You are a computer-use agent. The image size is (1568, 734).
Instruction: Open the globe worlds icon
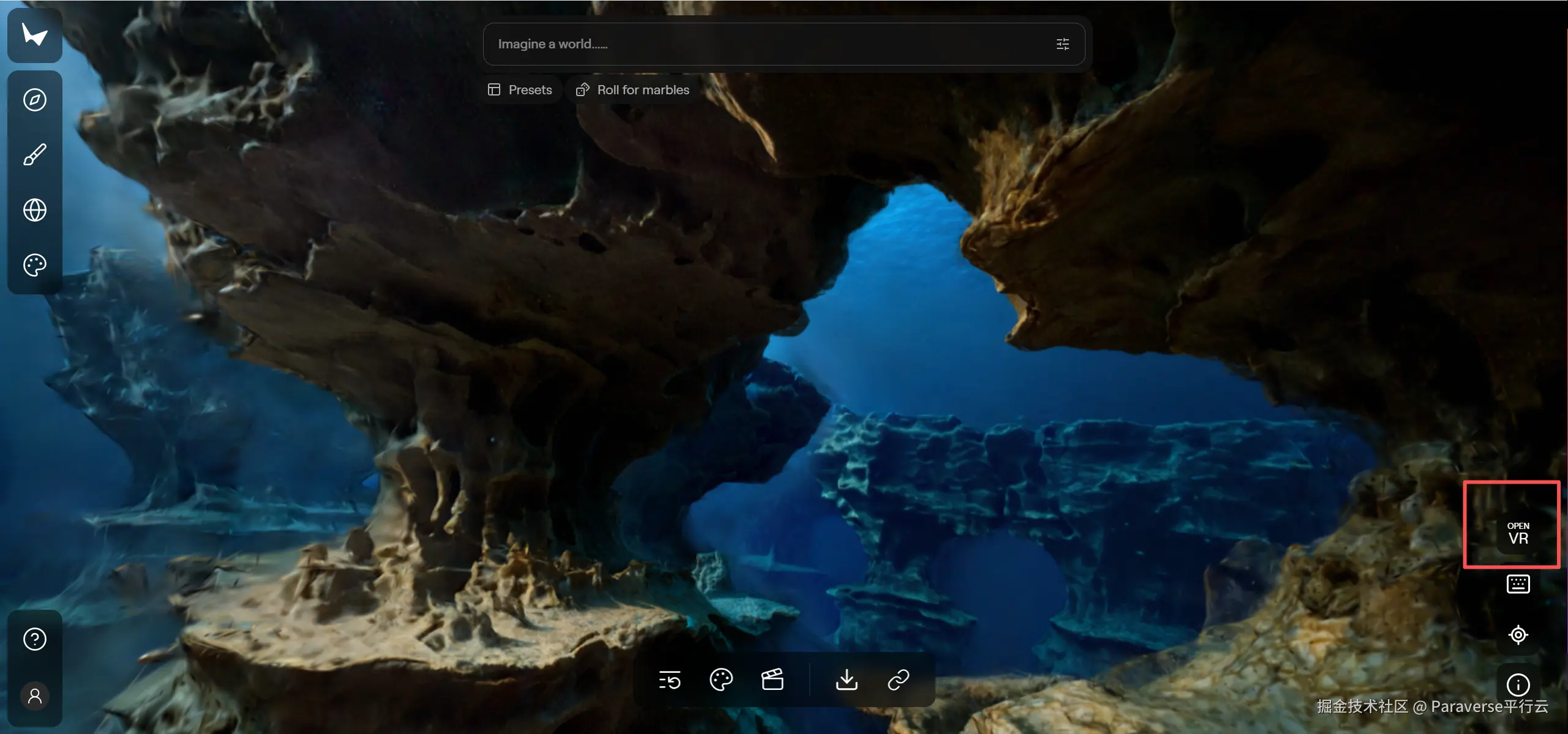tap(34, 210)
